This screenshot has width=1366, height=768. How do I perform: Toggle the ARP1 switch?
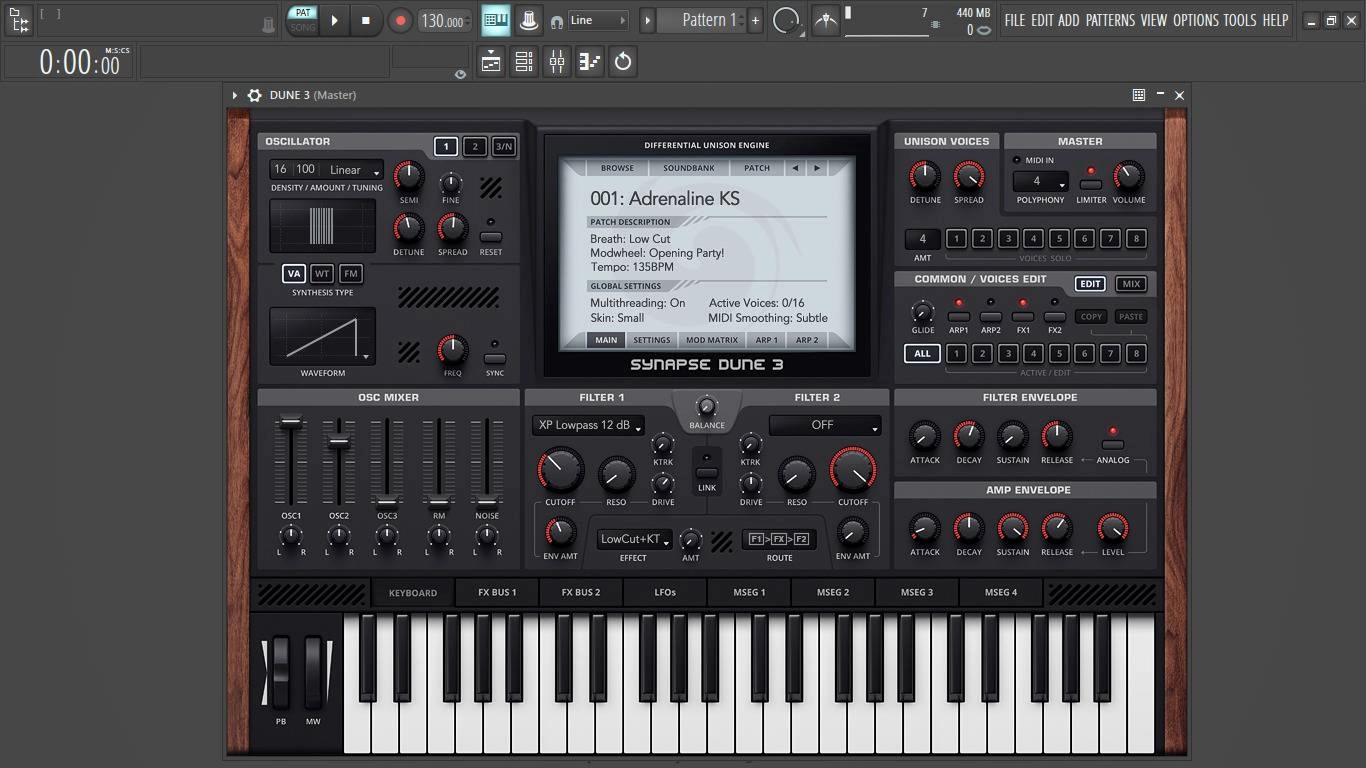959,316
